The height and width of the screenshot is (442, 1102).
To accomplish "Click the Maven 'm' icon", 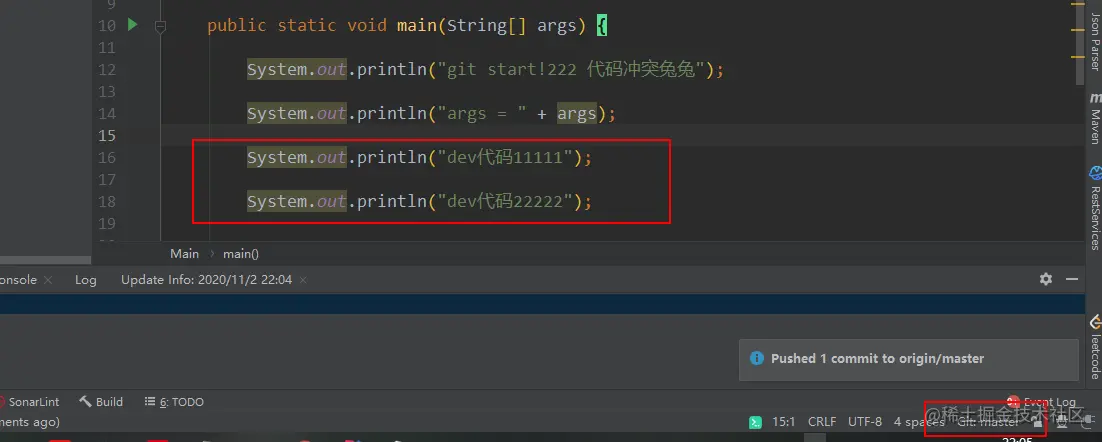I will (x=1095, y=98).
